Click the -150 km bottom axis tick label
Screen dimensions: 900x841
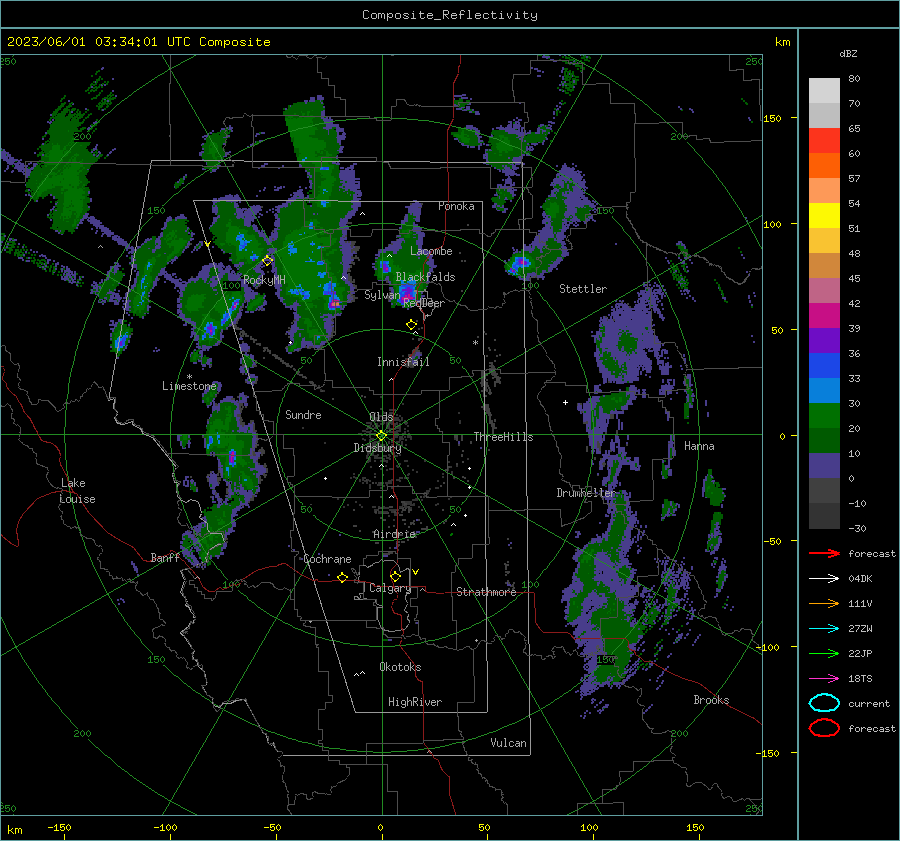click(x=59, y=827)
